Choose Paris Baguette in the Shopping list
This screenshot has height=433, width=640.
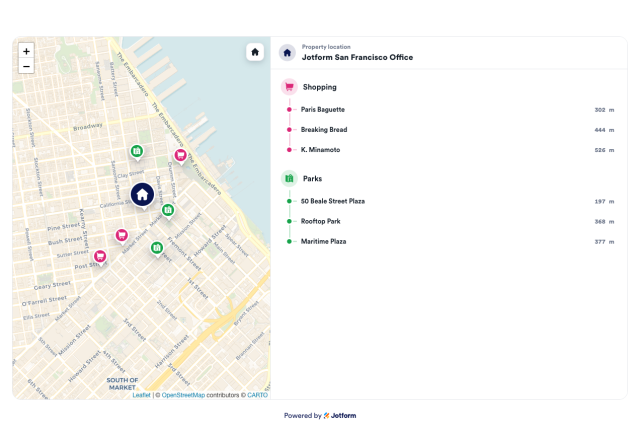pos(323,109)
